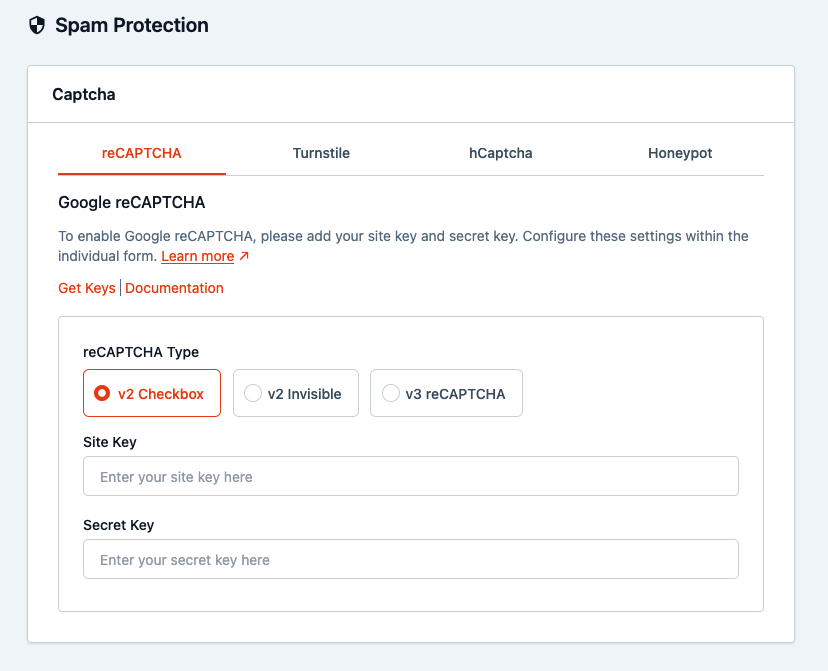The width and height of the screenshot is (828, 671).
Task: Focus the Site Key input field
Action: tap(411, 476)
